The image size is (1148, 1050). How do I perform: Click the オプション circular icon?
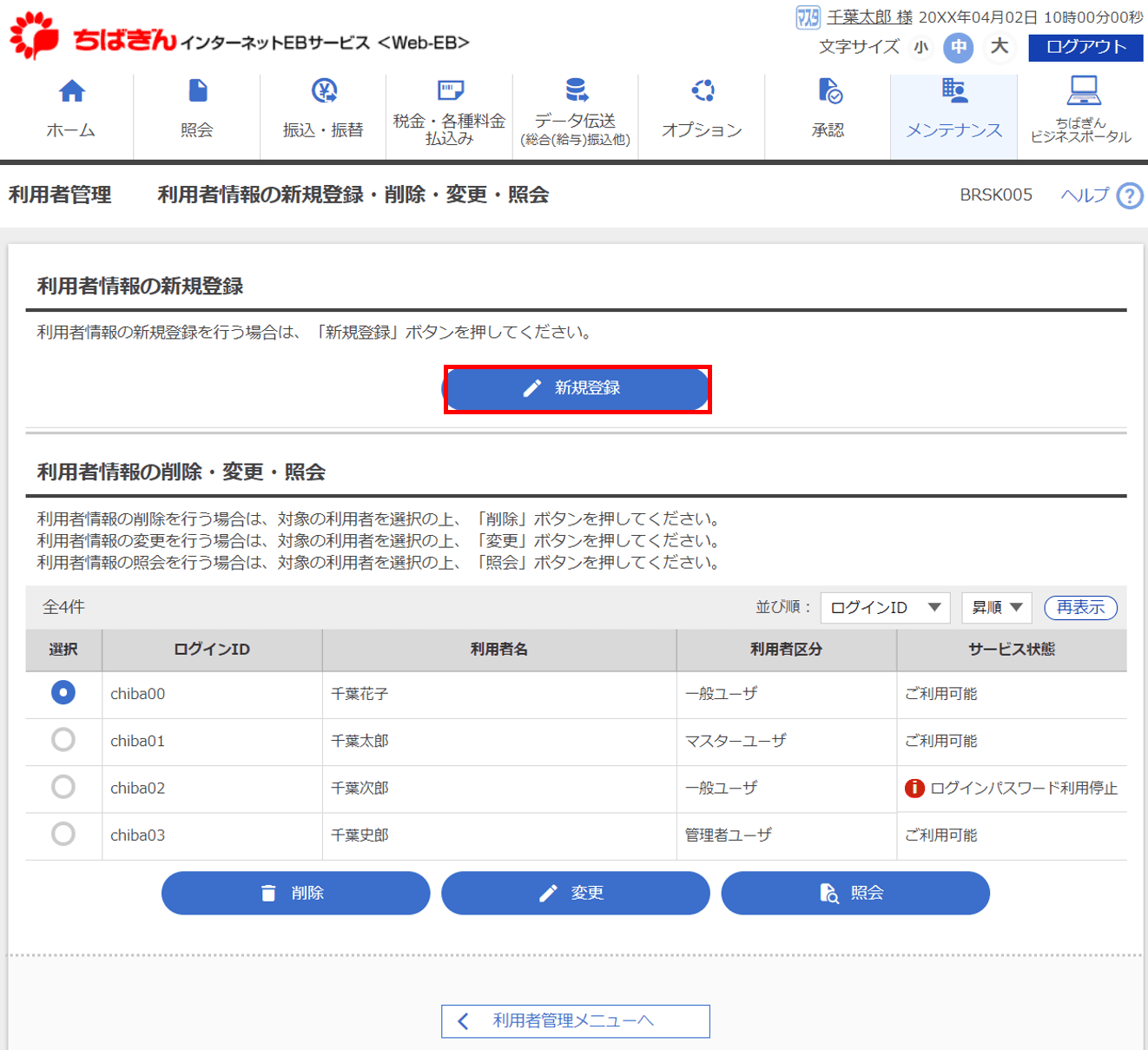[x=702, y=91]
